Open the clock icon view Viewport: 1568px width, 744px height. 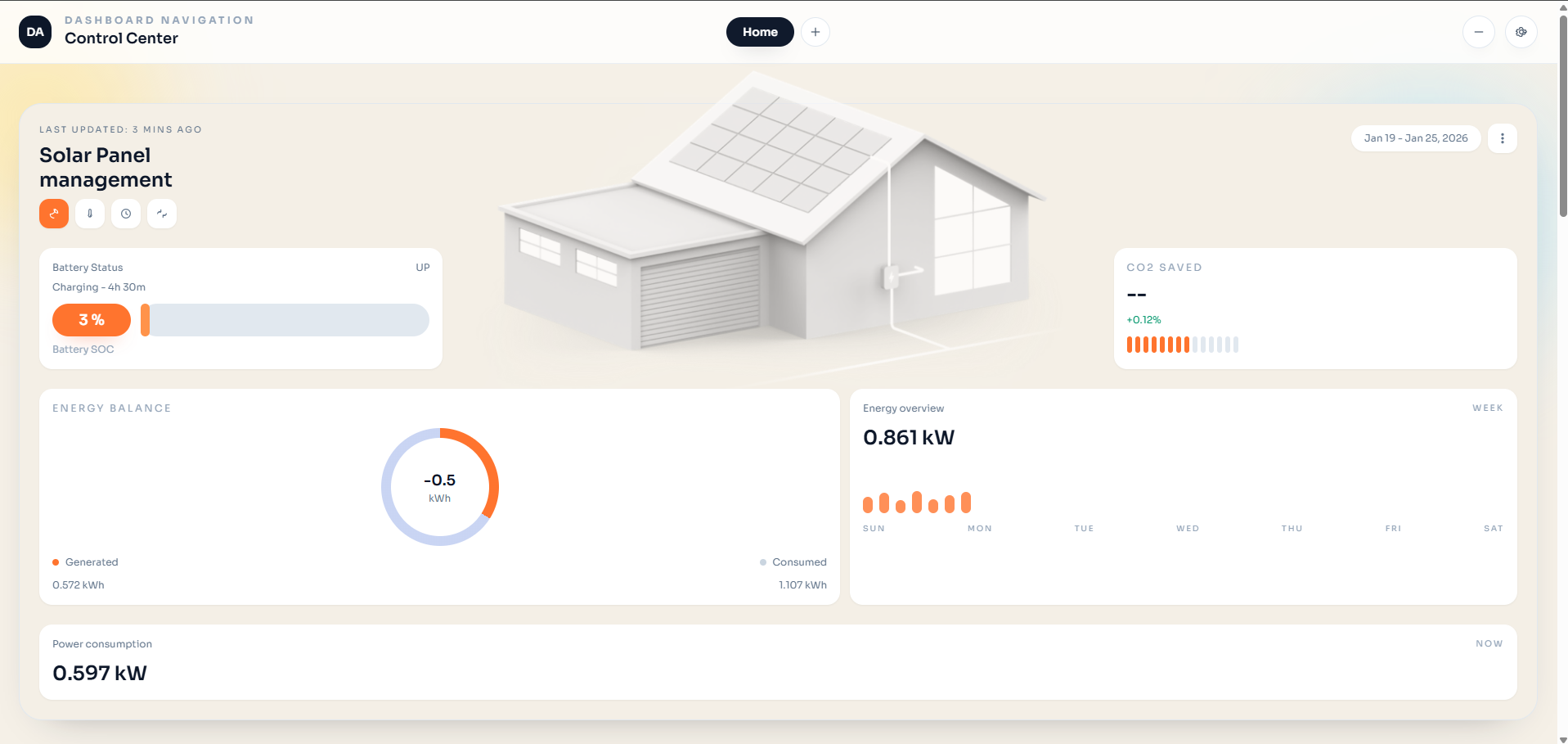tap(126, 214)
